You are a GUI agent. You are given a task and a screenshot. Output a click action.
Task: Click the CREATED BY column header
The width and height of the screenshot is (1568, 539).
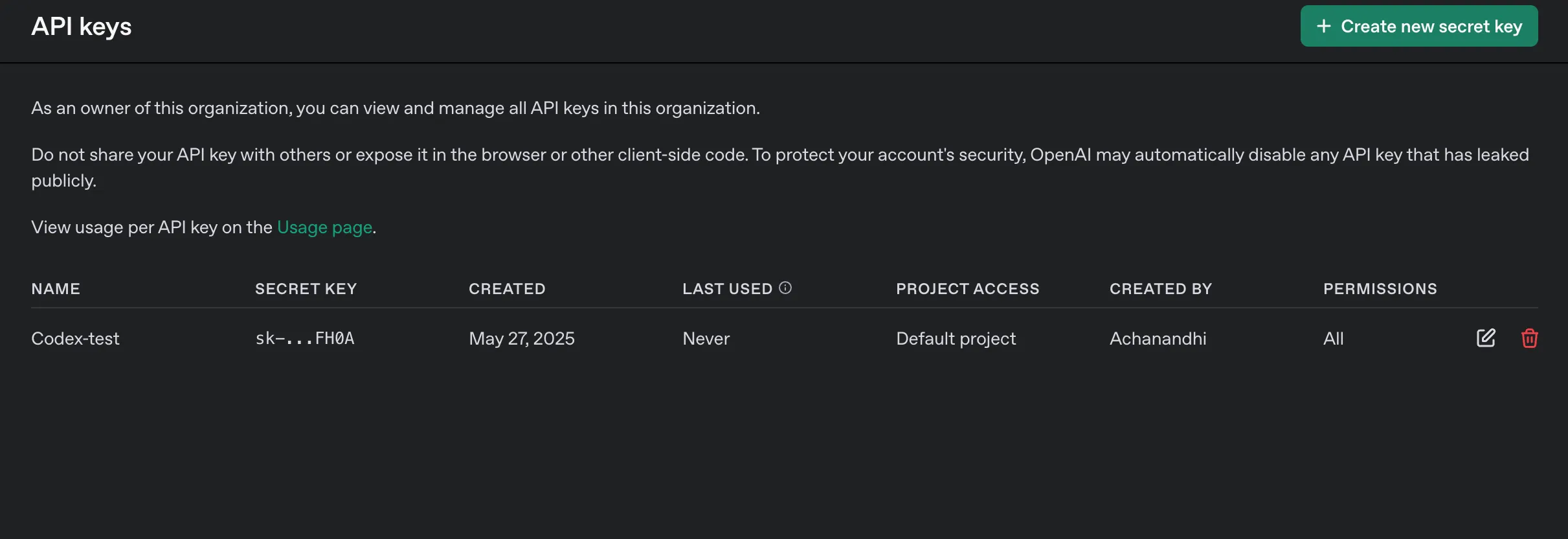point(1160,289)
